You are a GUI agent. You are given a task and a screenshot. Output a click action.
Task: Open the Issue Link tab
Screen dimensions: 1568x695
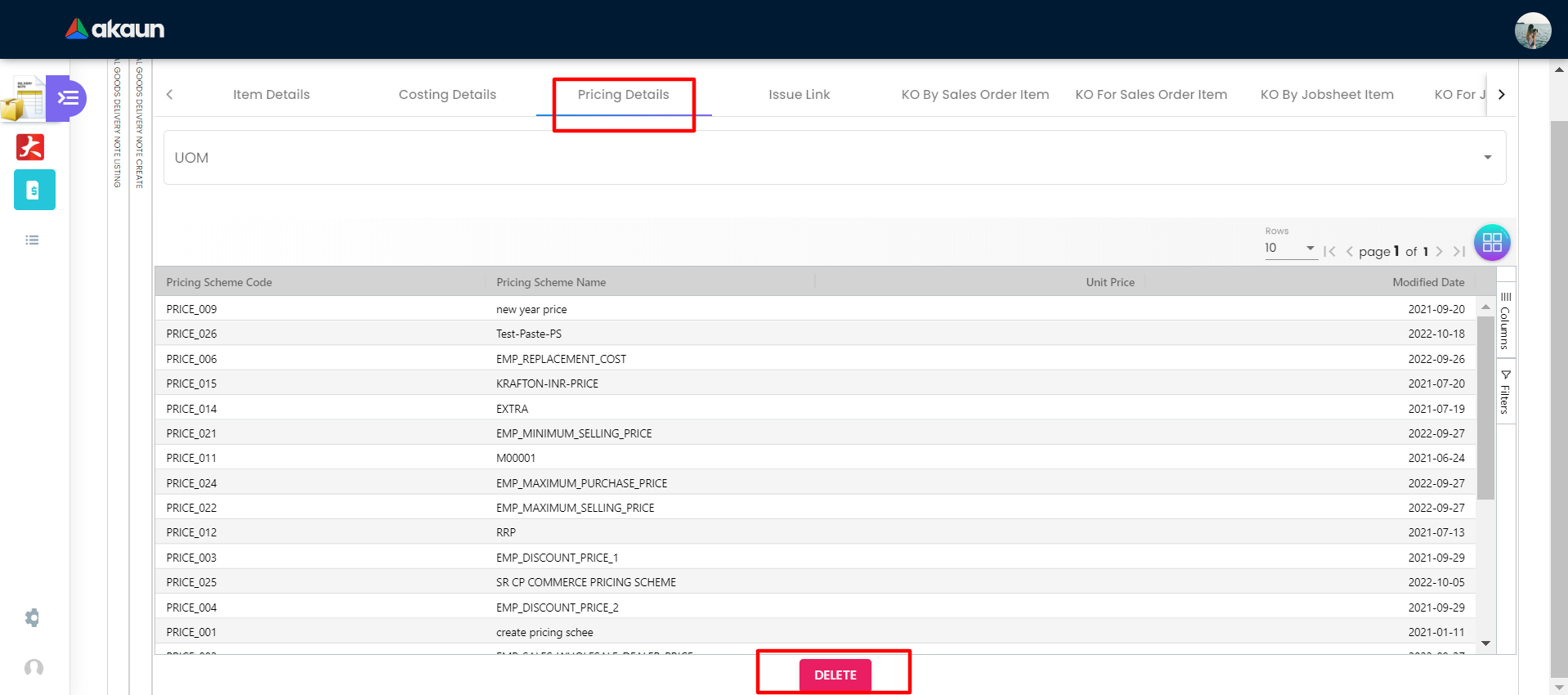[x=799, y=95]
